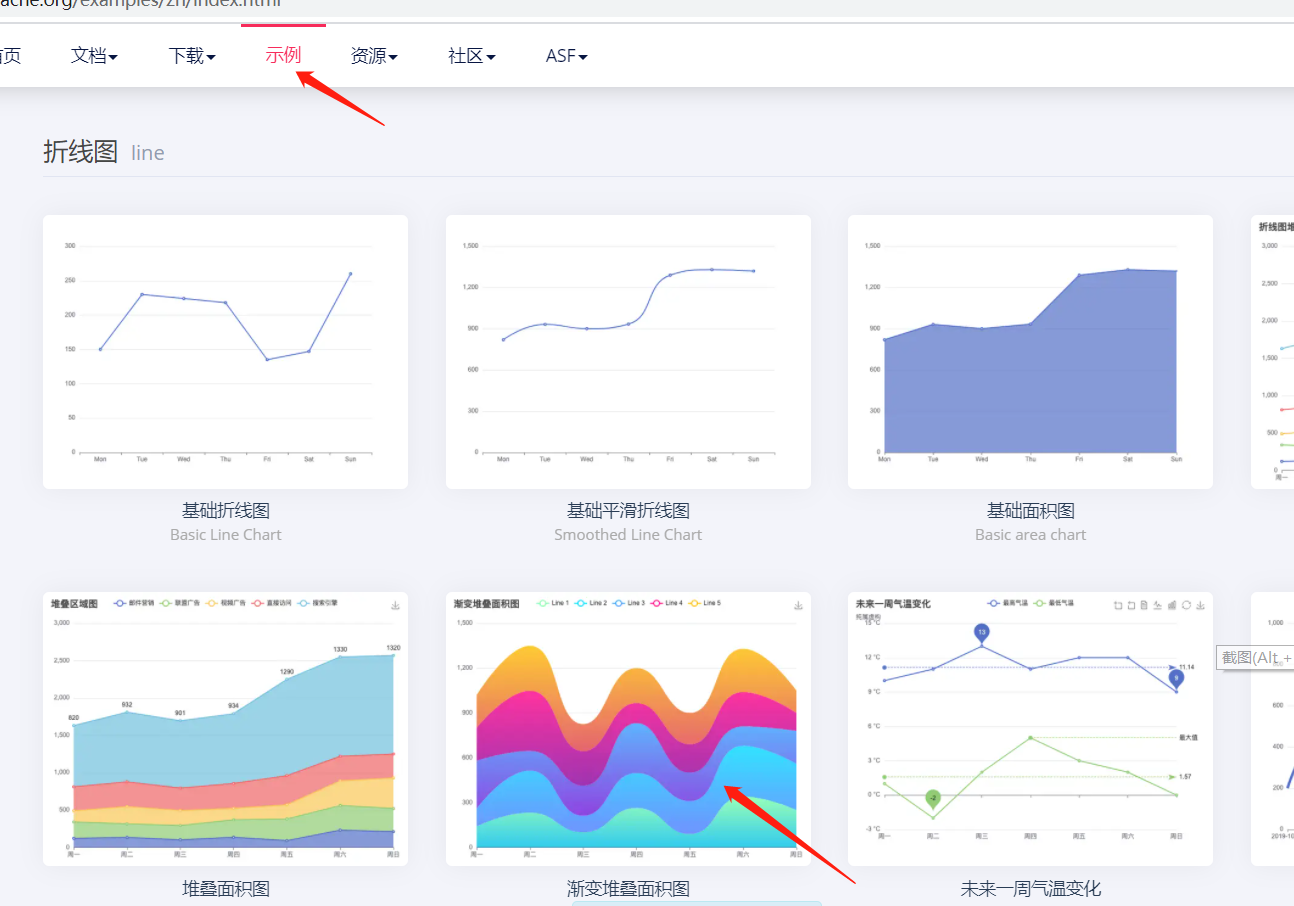Click the 13 max marker pin
The height and width of the screenshot is (906, 1294).
pos(982,632)
